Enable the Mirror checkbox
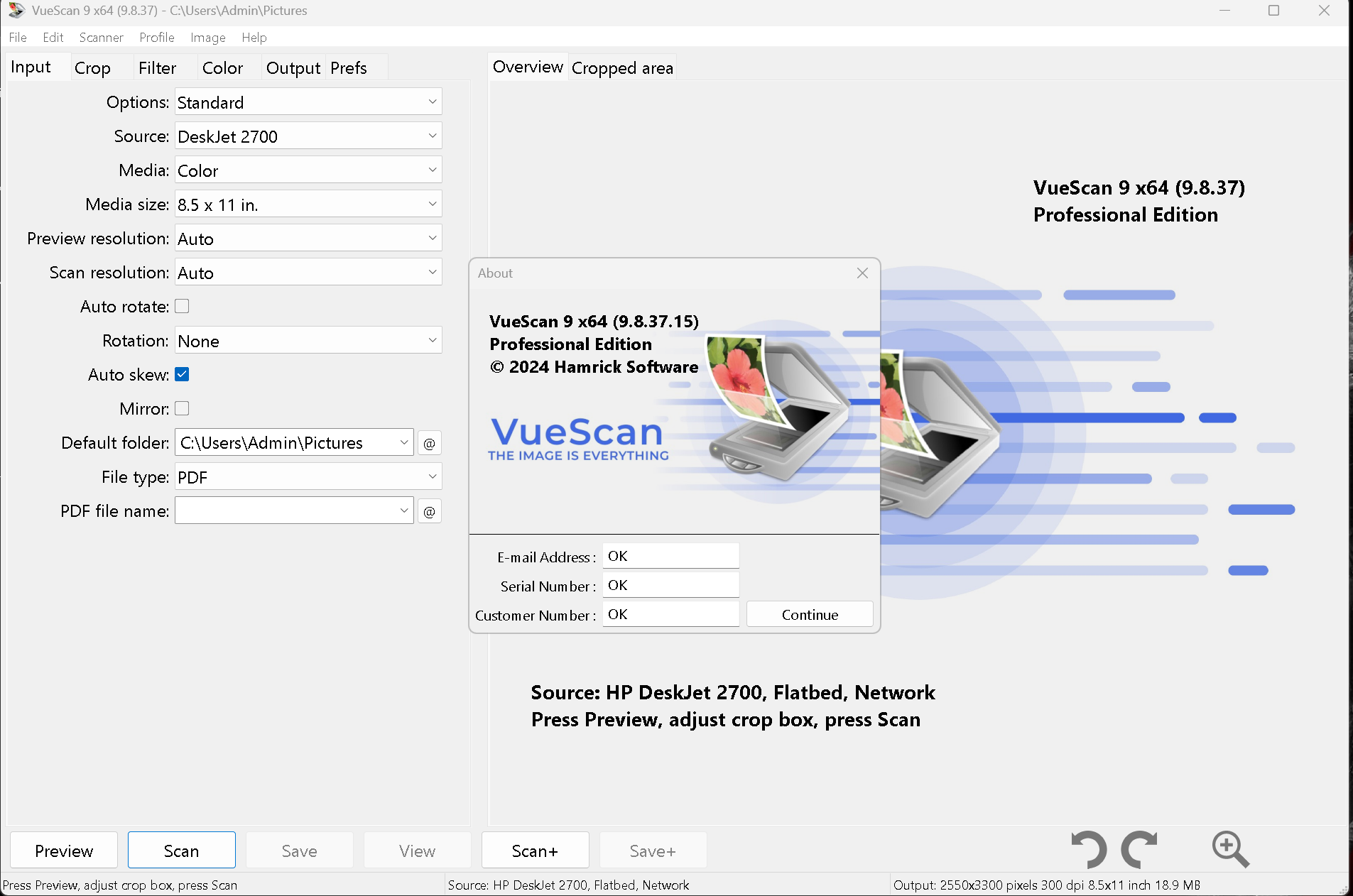The height and width of the screenshot is (896, 1353). click(182, 408)
